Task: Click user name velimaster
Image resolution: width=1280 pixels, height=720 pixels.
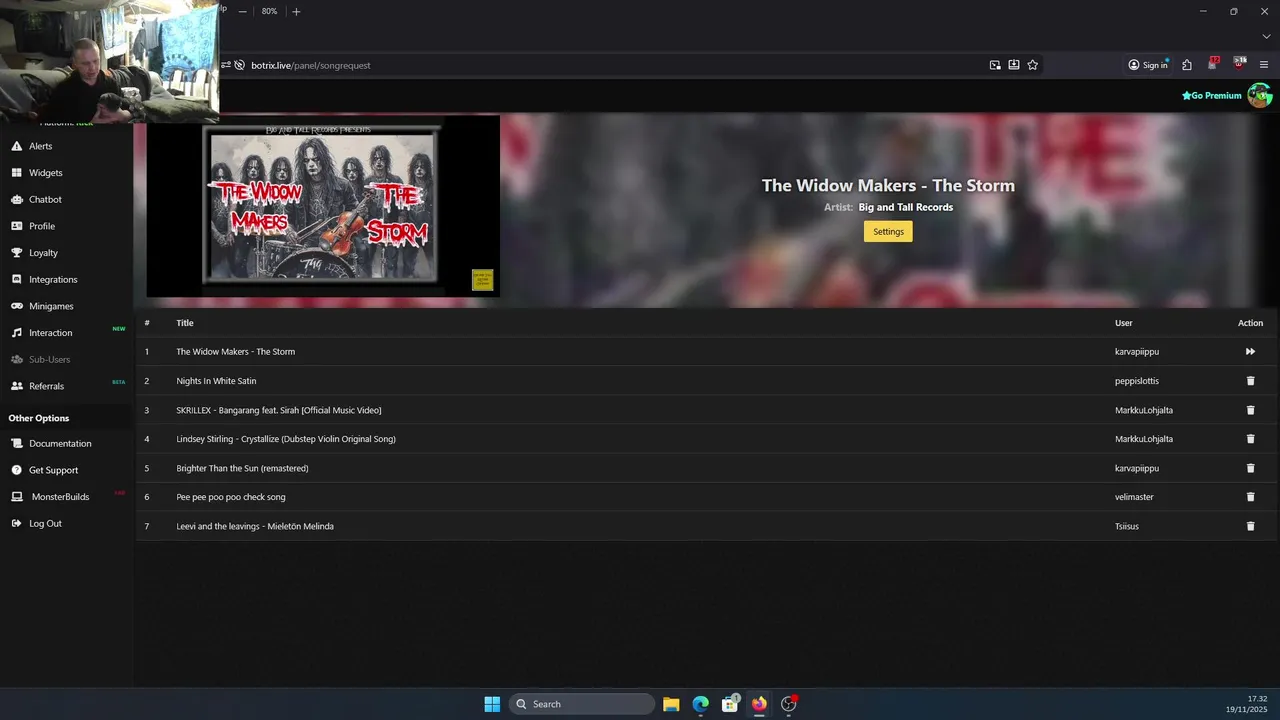Action: (1134, 497)
